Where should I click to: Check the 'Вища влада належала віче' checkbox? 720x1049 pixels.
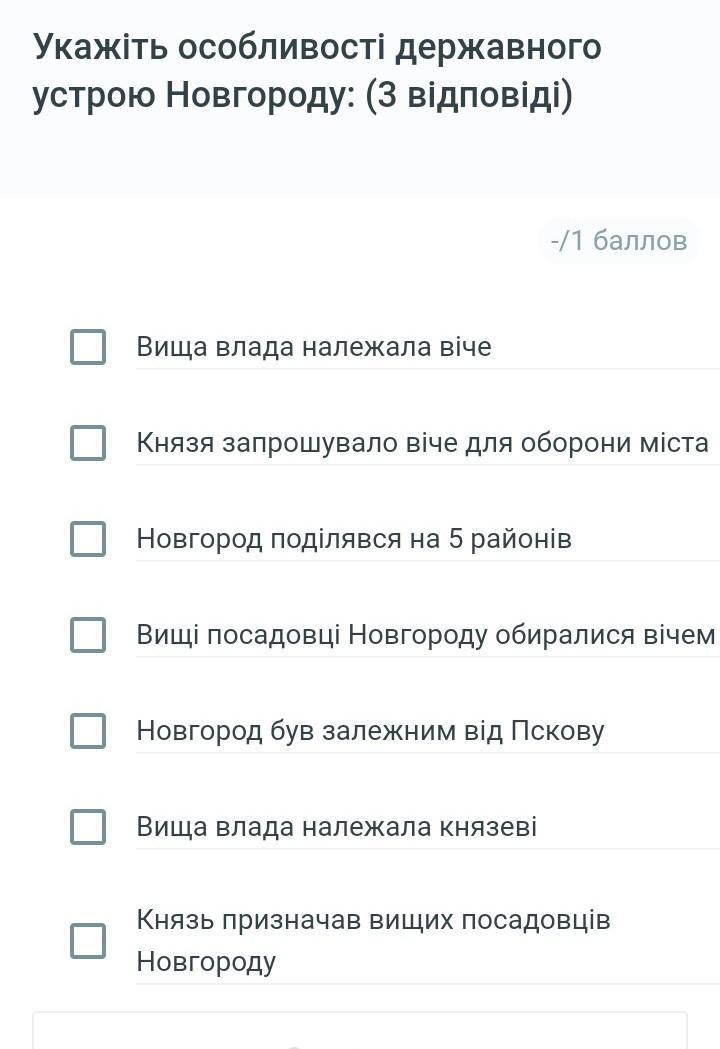(x=88, y=347)
